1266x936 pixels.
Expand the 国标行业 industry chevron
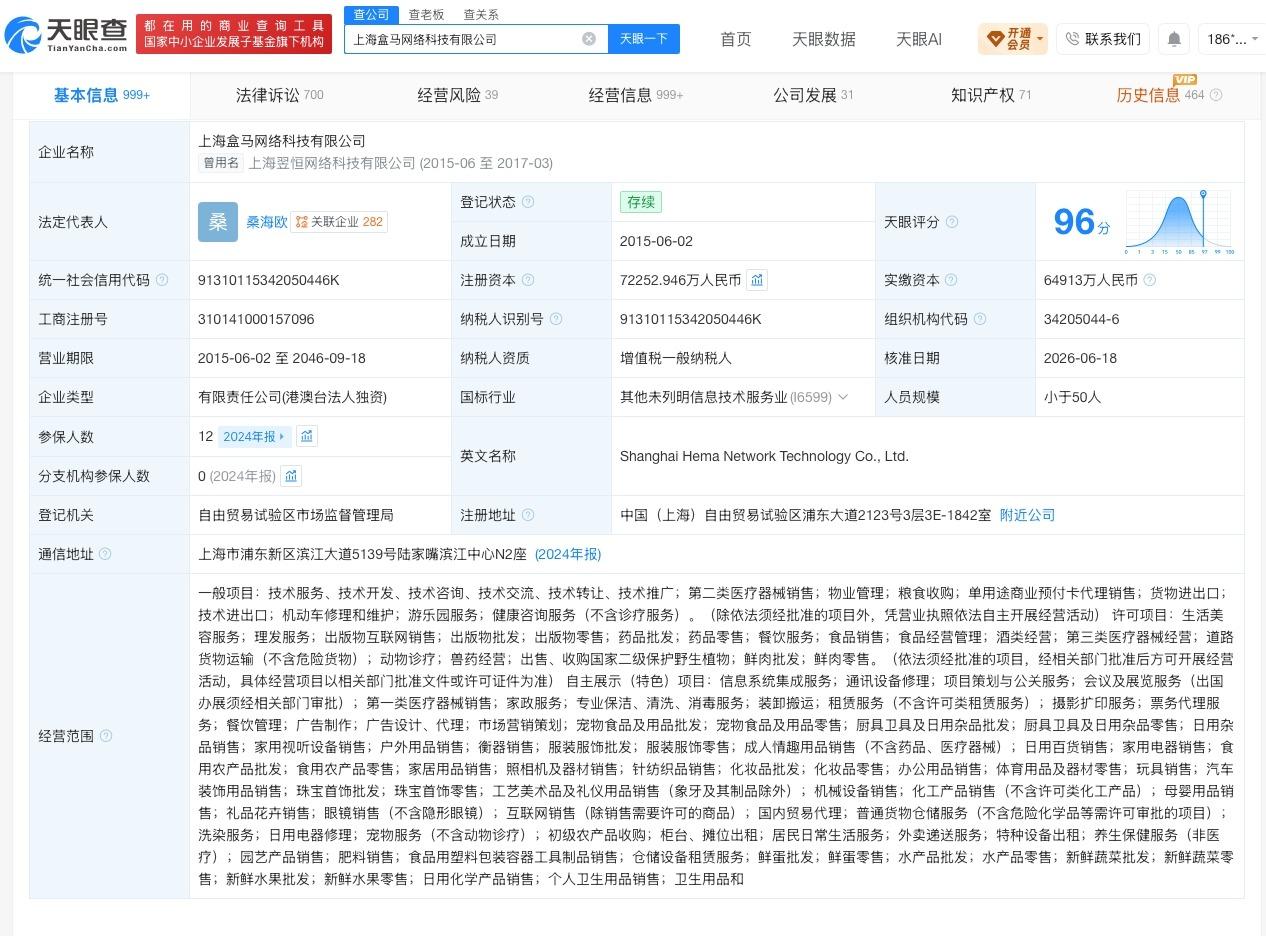(x=842, y=397)
